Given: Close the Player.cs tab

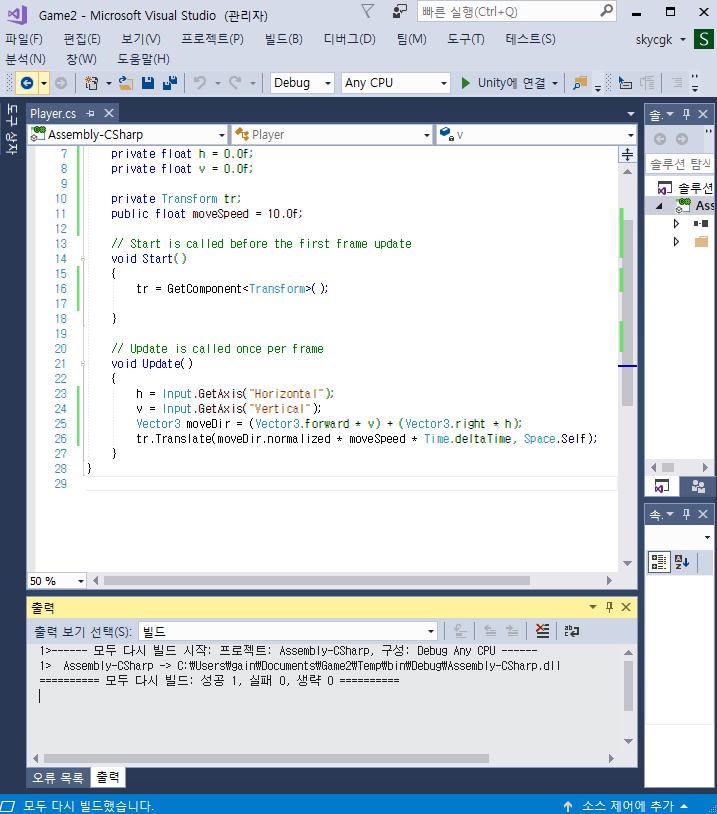Looking at the screenshot, I should (109, 113).
